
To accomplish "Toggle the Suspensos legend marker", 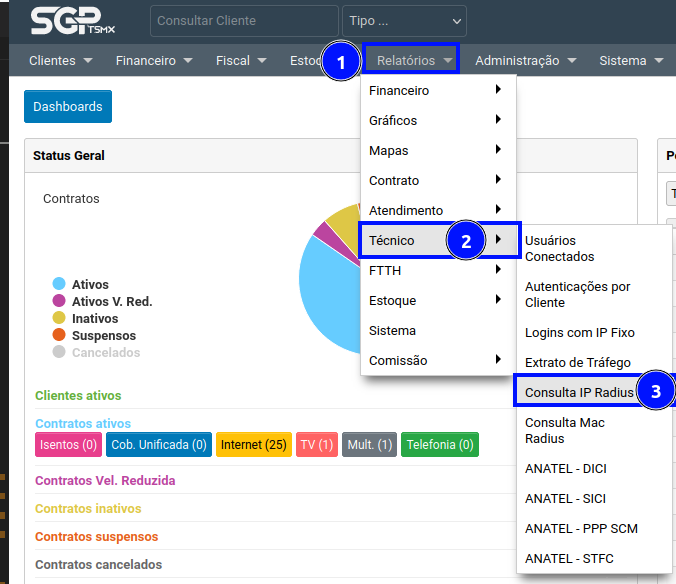I will tap(59, 336).
